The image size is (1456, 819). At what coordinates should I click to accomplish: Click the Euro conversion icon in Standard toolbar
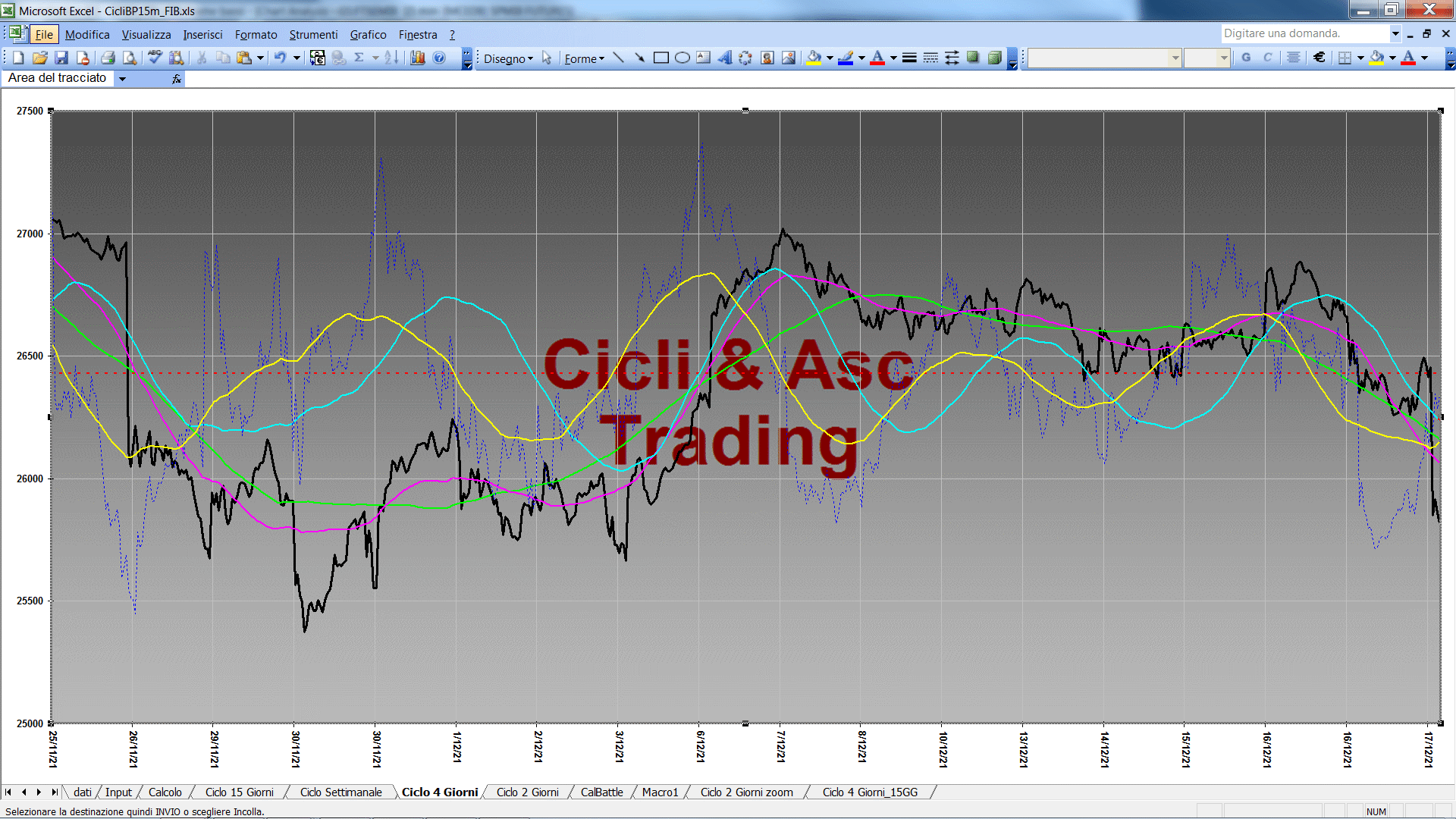(x=318, y=58)
